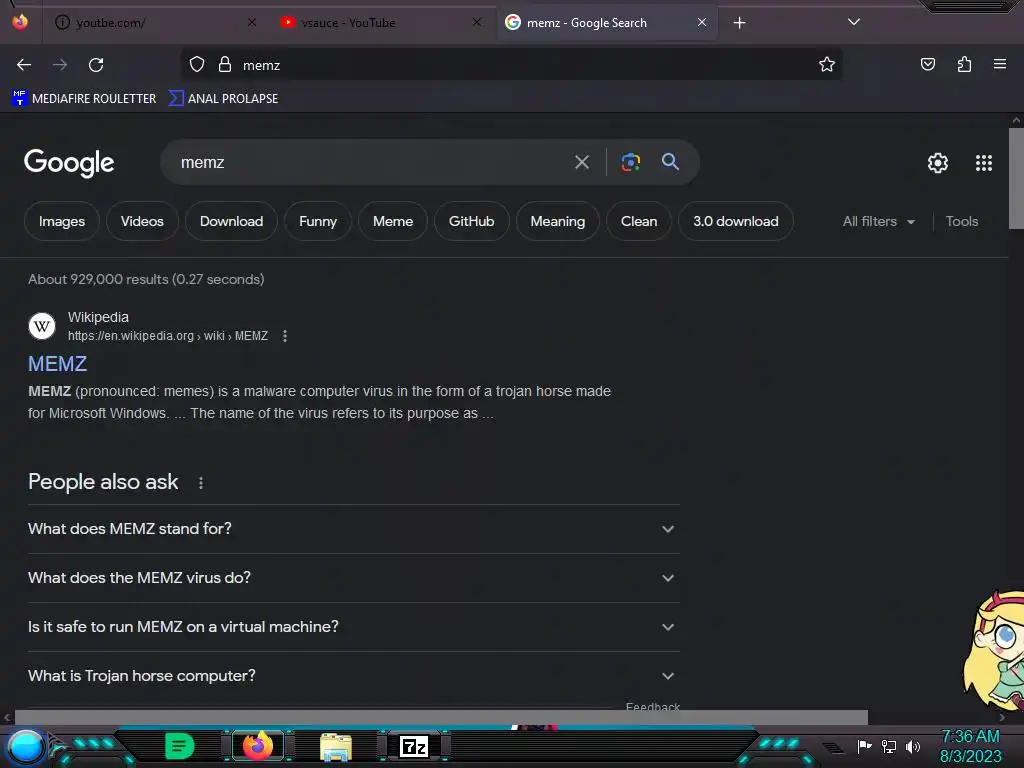Viewport: 1024px width, 768px height.
Task: Search by image with Google Lens
Action: tap(630, 162)
